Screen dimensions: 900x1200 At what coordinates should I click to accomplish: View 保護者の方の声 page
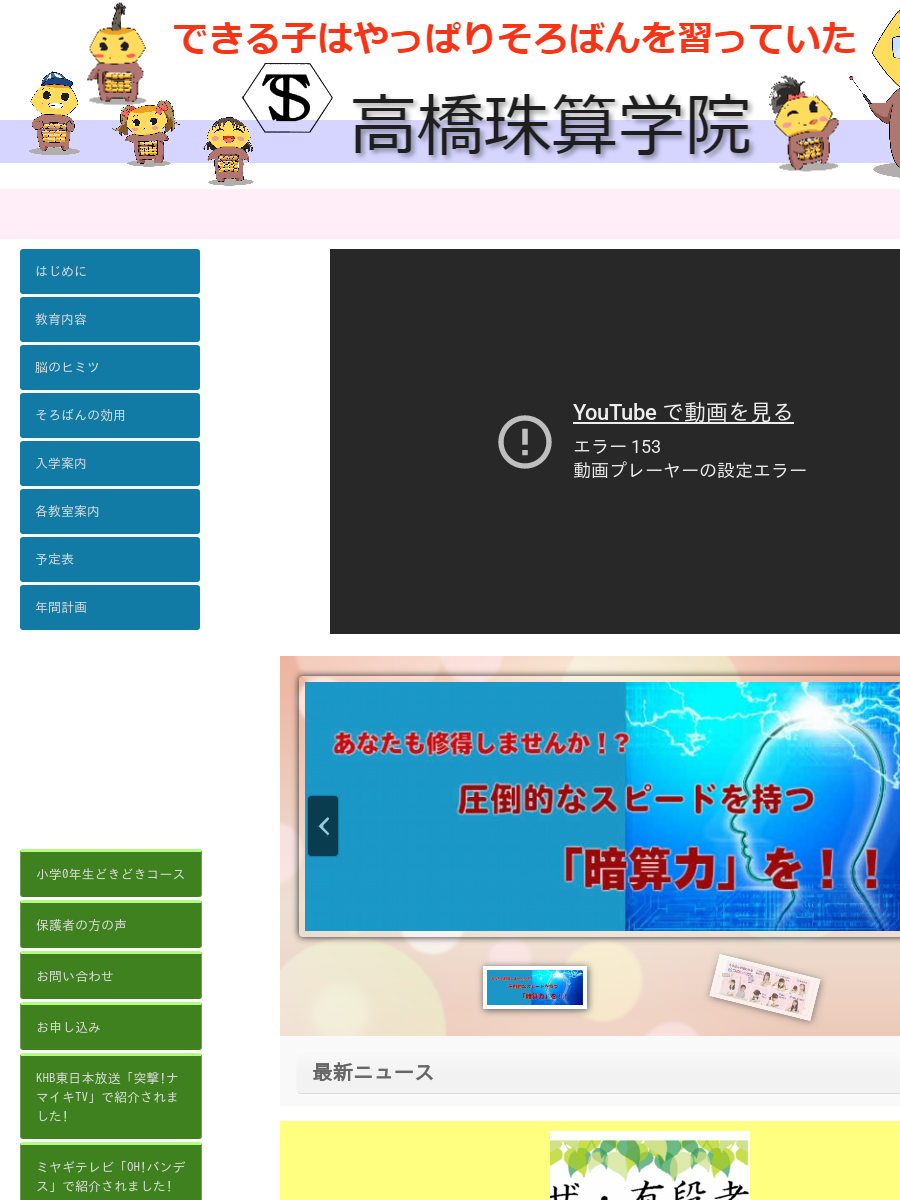tap(111, 925)
